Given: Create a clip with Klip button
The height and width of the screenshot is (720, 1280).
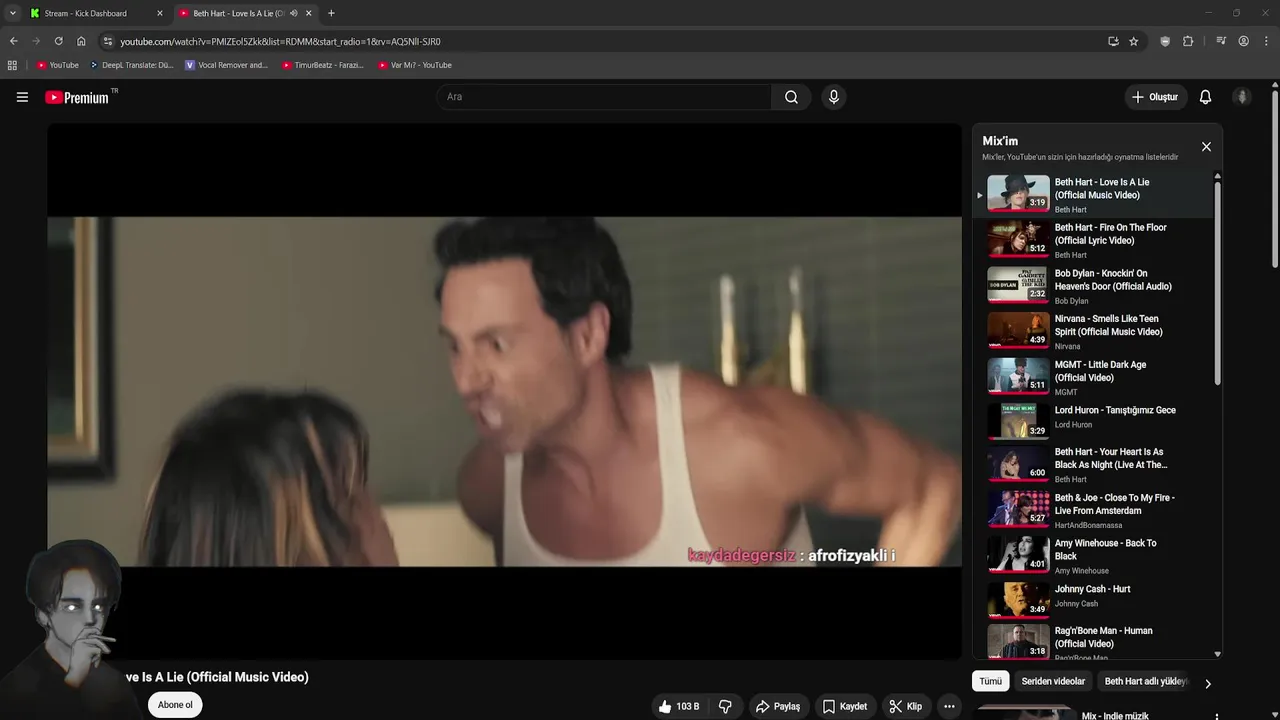Looking at the screenshot, I should 906,706.
